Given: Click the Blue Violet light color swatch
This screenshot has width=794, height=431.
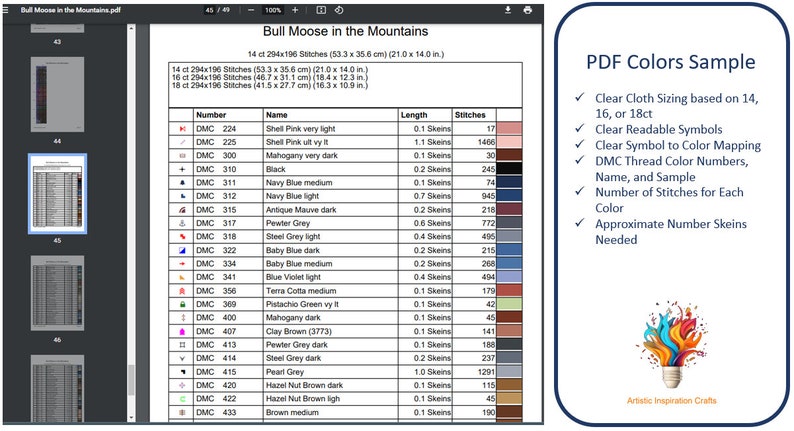Looking at the screenshot, I should (x=509, y=277).
